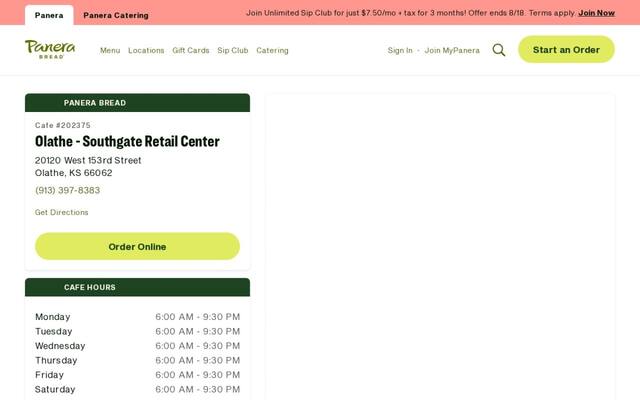Open the Menu navigation item

click(110, 50)
